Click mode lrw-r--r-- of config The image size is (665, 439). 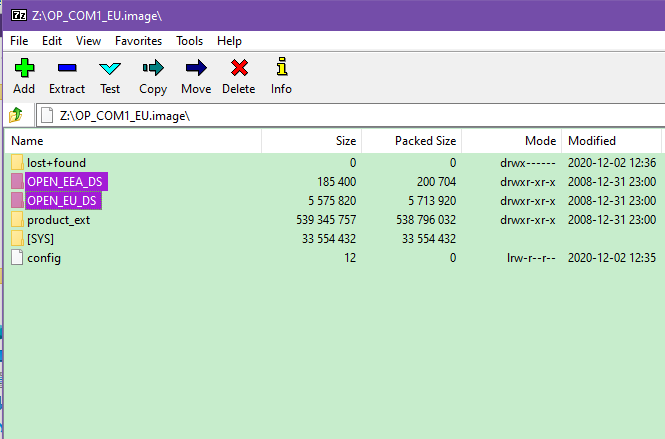pos(531,258)
